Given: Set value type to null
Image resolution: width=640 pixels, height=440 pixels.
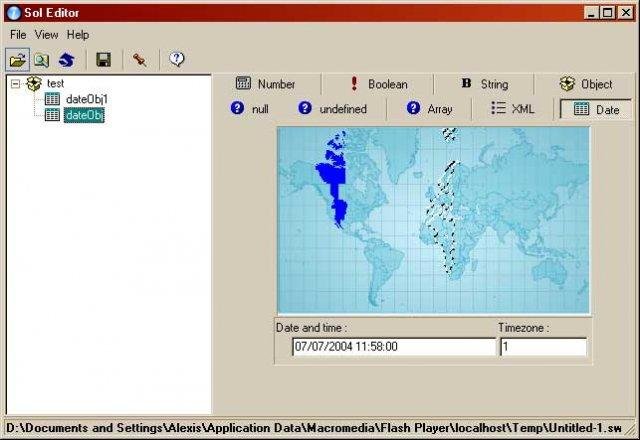Looking at the screenshot, I should tap(249, 109).
